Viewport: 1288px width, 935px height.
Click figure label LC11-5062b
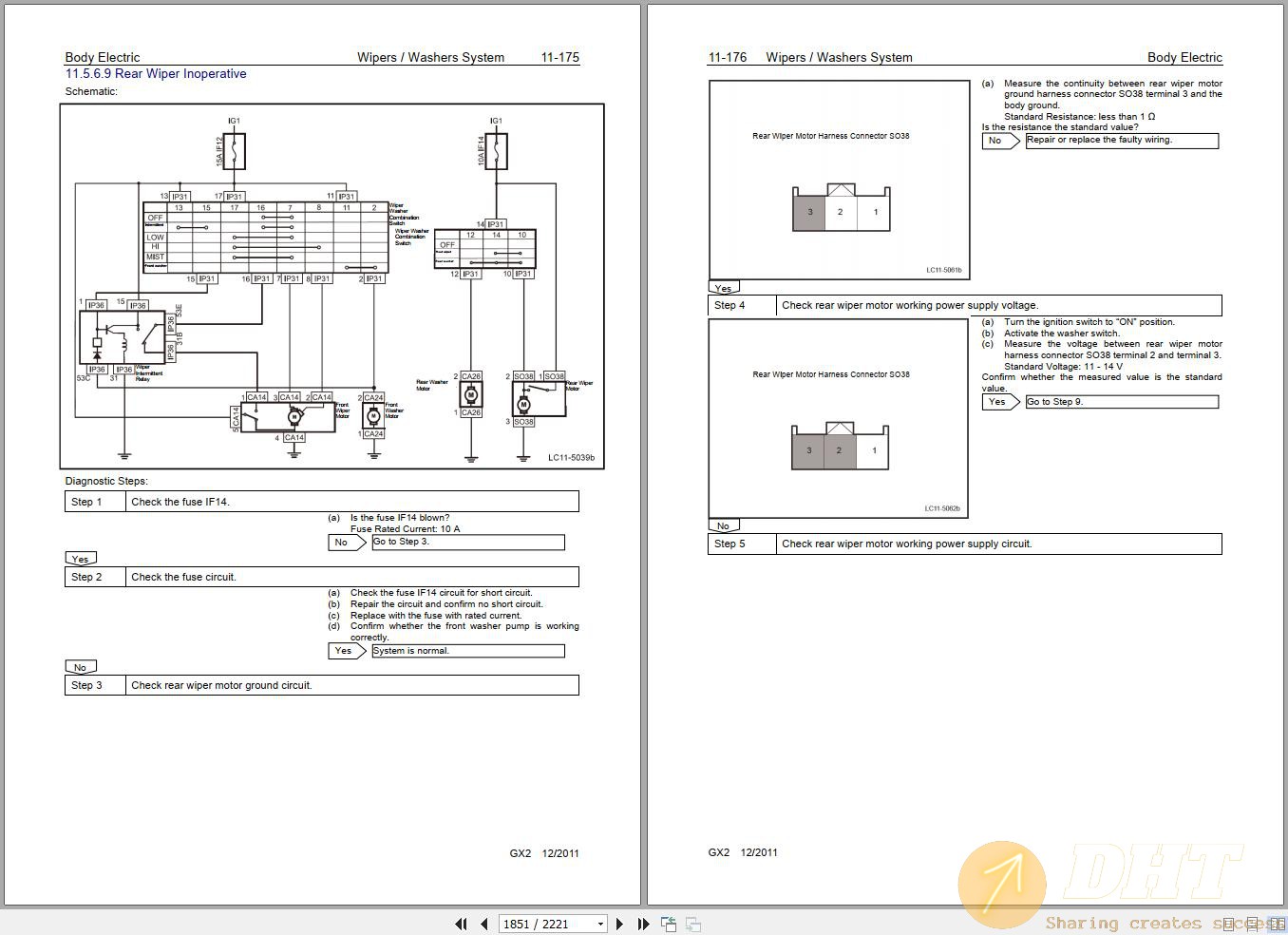(x=942, y=508)
